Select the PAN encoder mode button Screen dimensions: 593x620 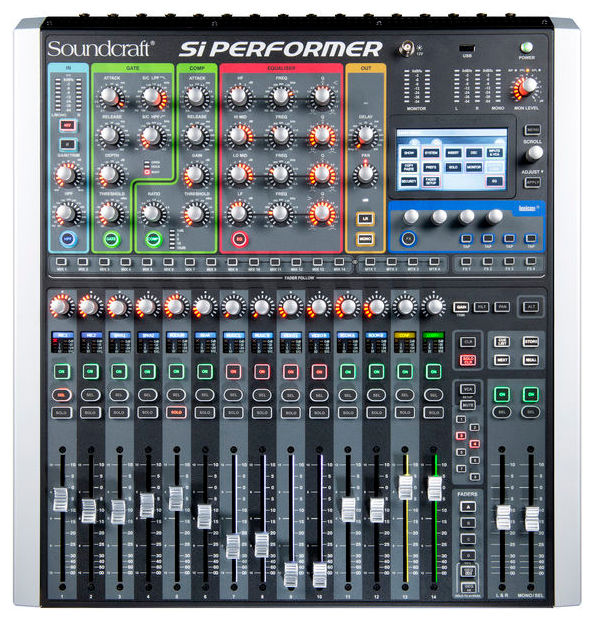coord(502,307)
